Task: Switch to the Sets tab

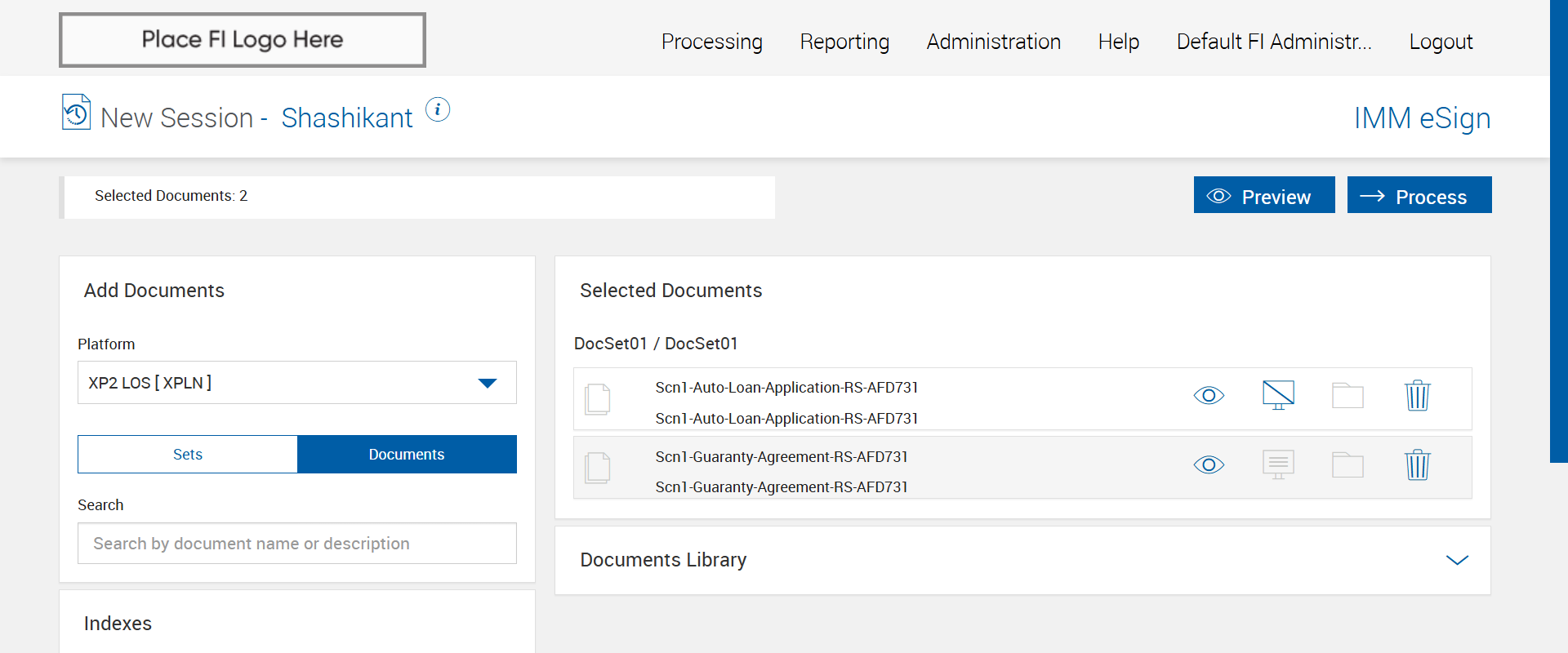Action: pyautogui.click(x=188, y=455)
